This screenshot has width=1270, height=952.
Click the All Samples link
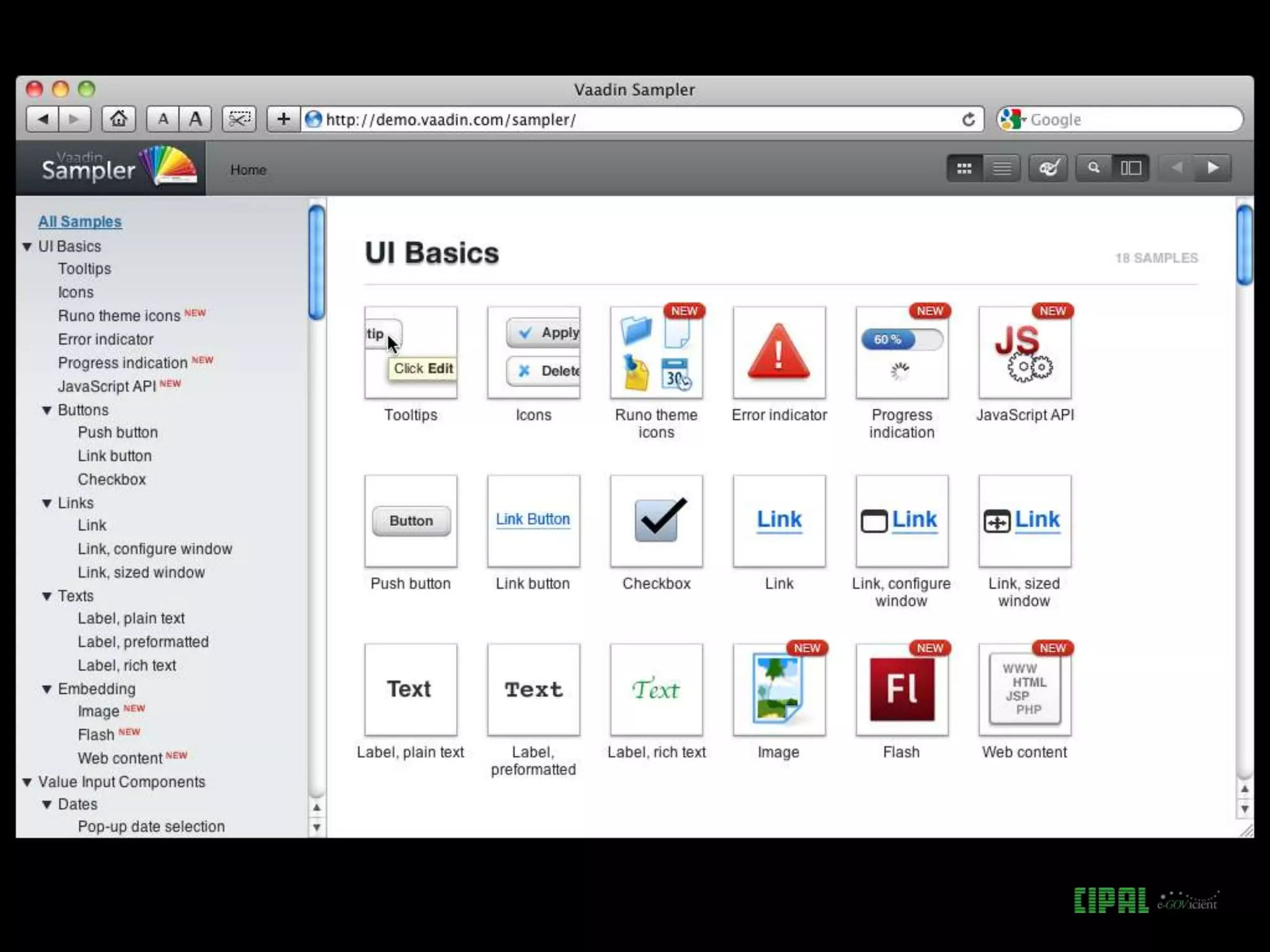pos(80,222)
